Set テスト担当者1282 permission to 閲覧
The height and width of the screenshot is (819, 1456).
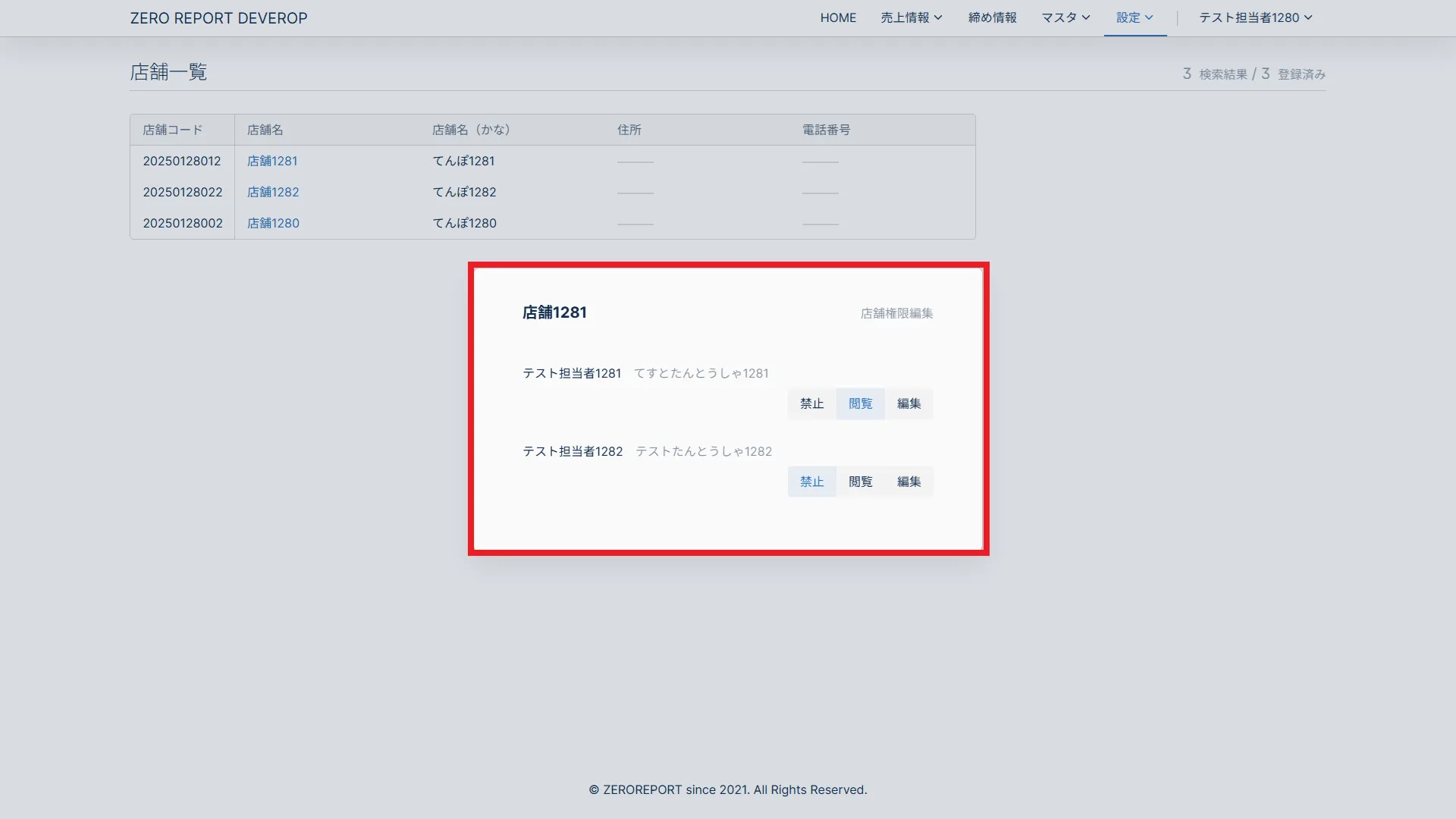pos(860,482)
